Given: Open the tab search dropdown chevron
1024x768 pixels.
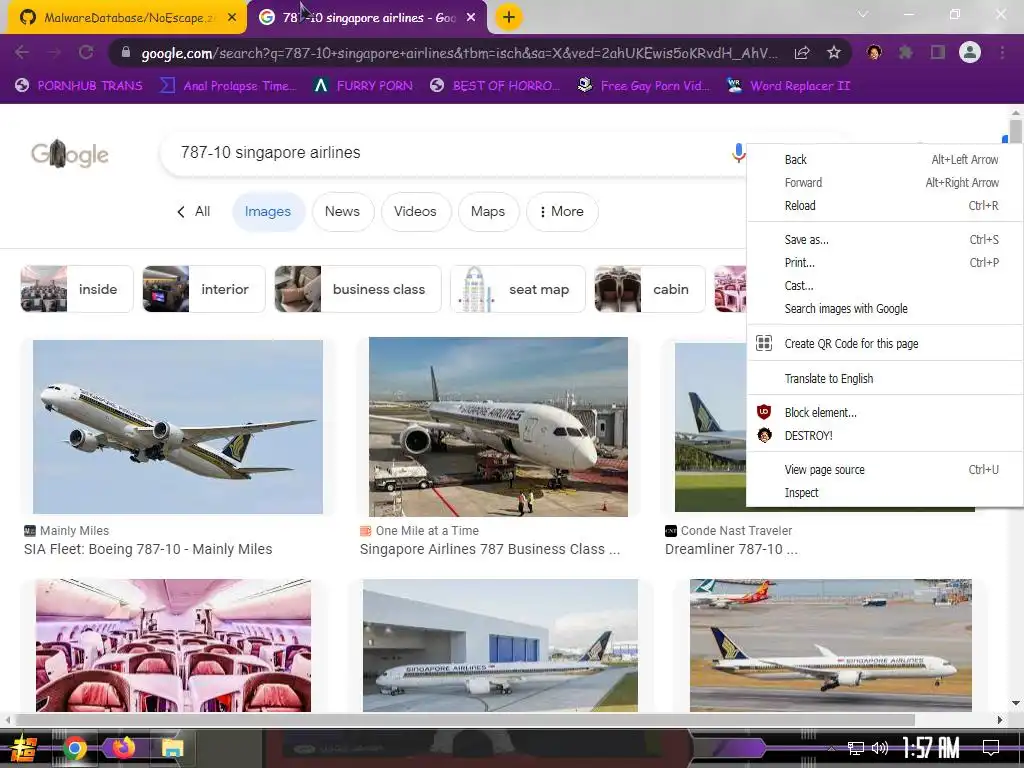Looking at the screenshot, I should click(863, 14).
